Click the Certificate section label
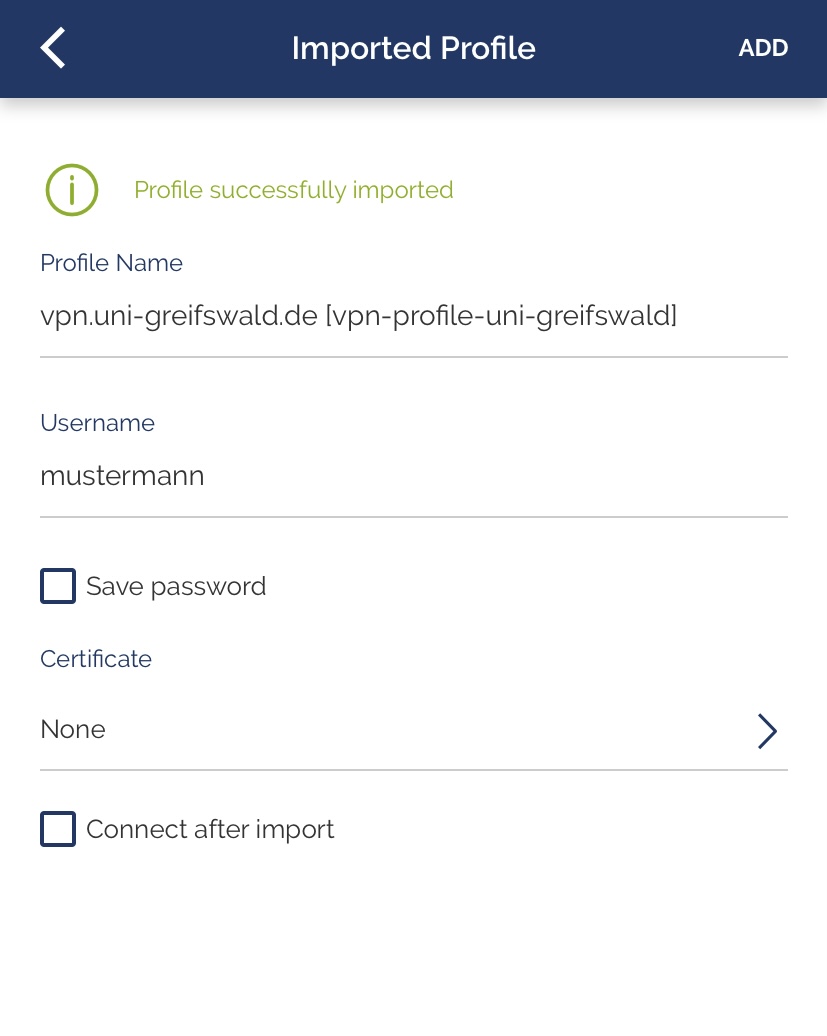This screenshot has width=827, height=1036. click(96, 659)
